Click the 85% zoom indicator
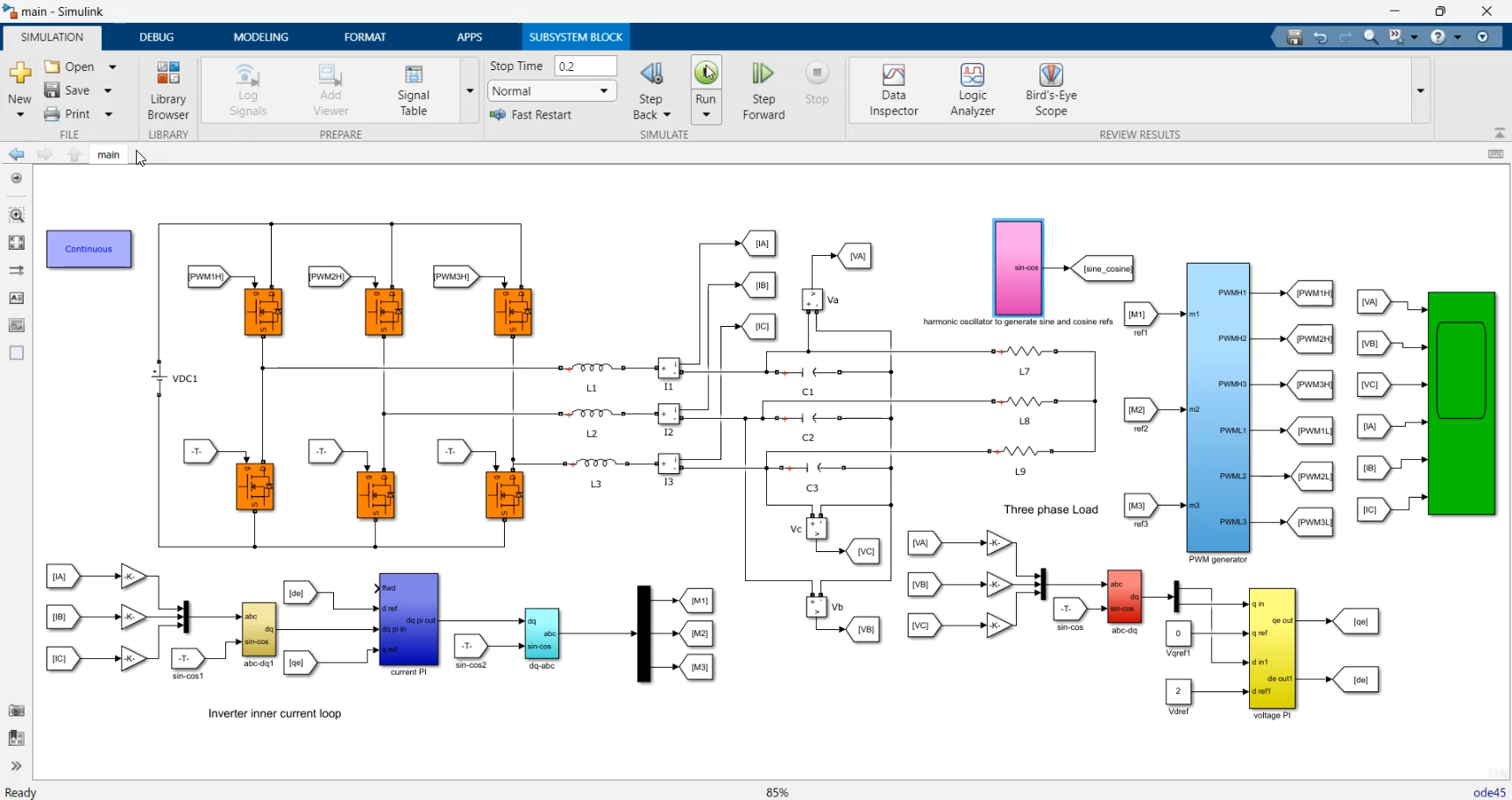Image resolution: width=1512 pixels, height=800 pixels. pos(777,792)
